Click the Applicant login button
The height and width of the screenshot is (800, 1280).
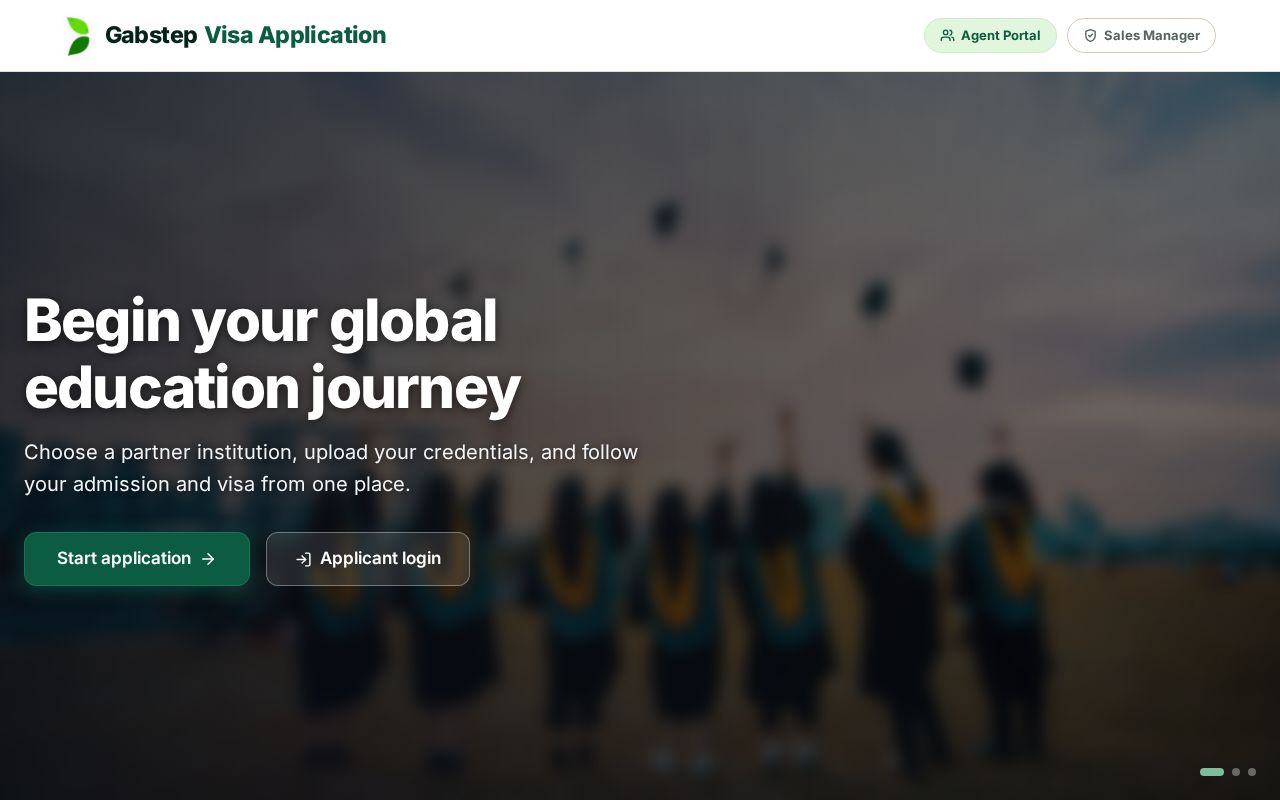pyautogui.click(x=368, y=559)
